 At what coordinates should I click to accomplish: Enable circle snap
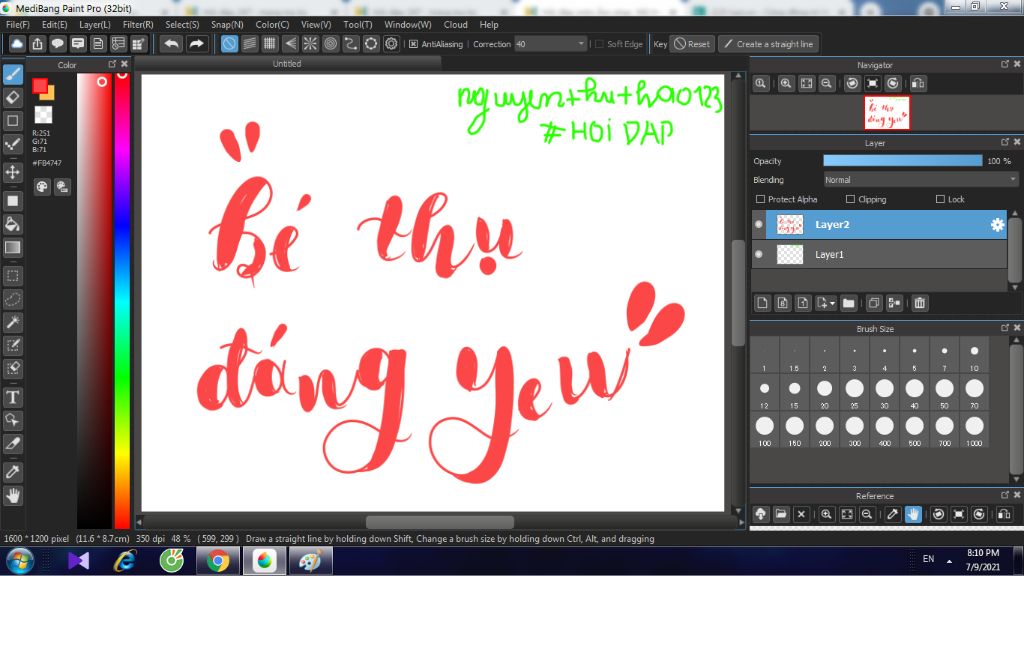330,44
